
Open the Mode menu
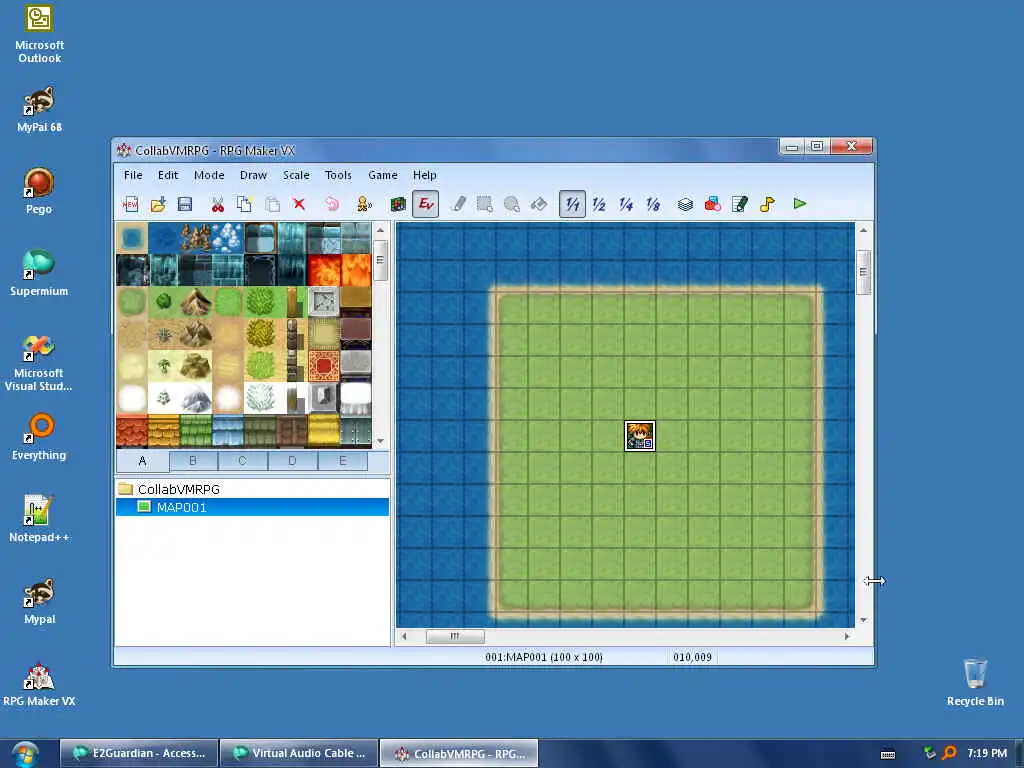pos(209,175)
